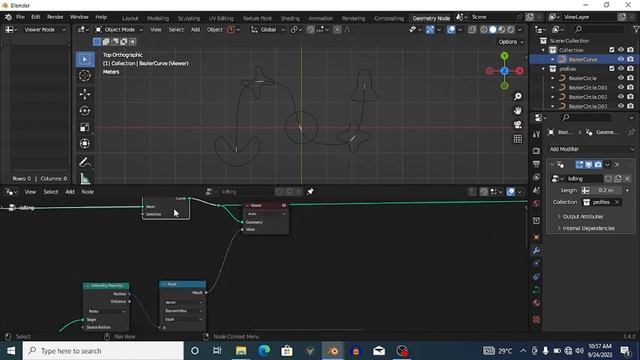The height and width of the screenshot is (360, 640).
Task: Click the outliner search field
Action: (x=599, y=29)
